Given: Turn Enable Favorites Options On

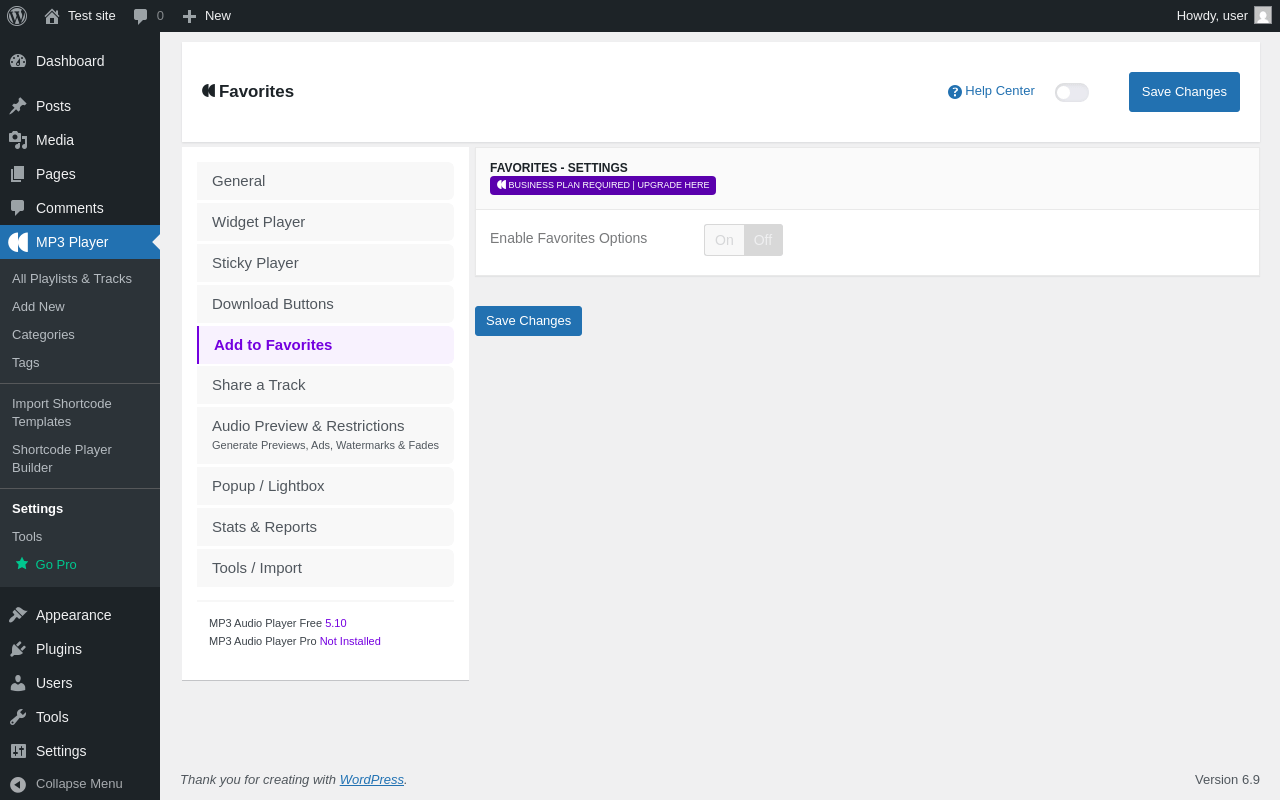Looking at the screenshot, I should coord(724,240).
